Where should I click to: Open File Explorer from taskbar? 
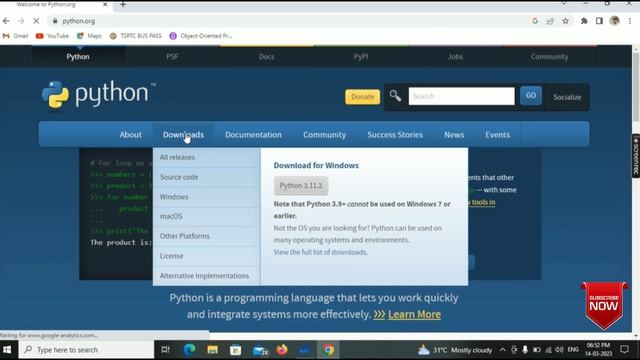(212, 350)
